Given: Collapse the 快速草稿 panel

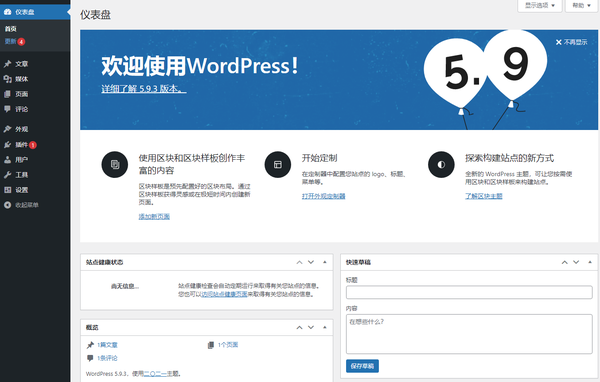Looking at the screenshot, I should (x=590, y=262).
